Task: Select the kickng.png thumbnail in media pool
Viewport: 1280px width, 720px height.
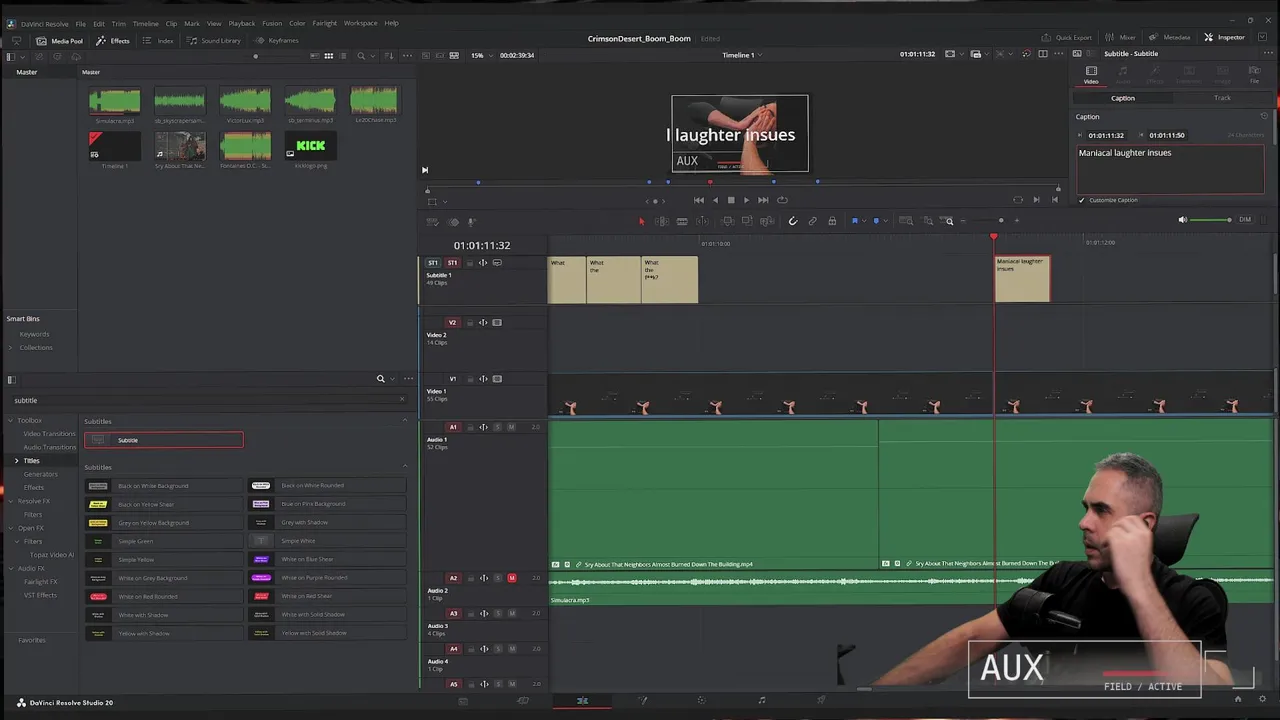Action: tap(309, 148)
